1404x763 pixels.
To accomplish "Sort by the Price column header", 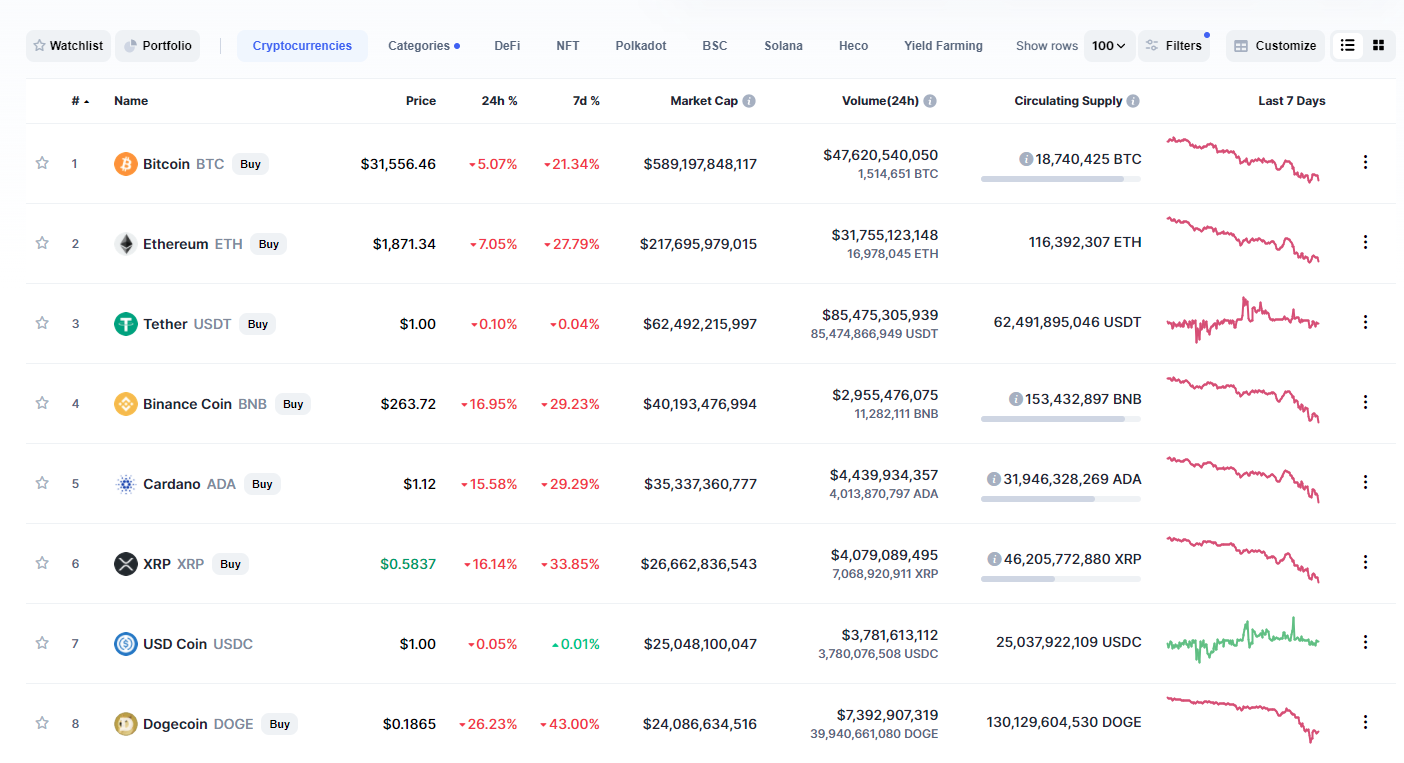I will pyautogui.click(x=421, y=101).
